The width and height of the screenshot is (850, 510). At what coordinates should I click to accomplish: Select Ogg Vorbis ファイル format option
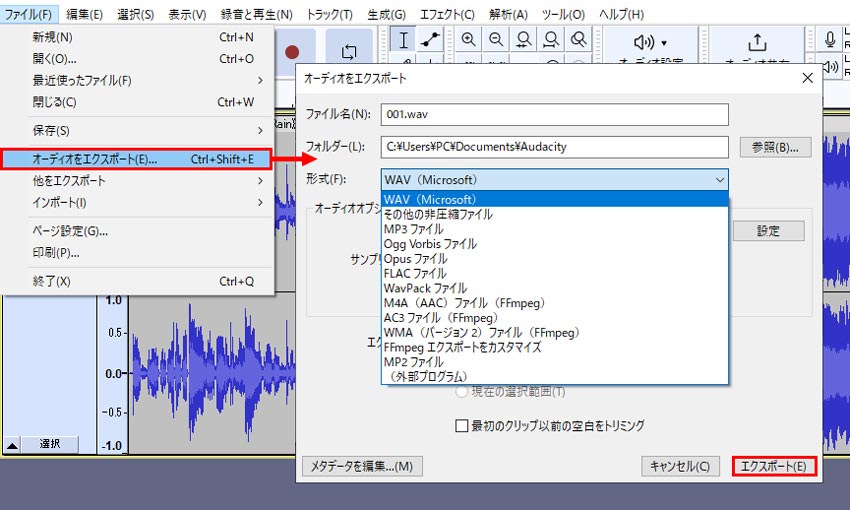[555, 244]
